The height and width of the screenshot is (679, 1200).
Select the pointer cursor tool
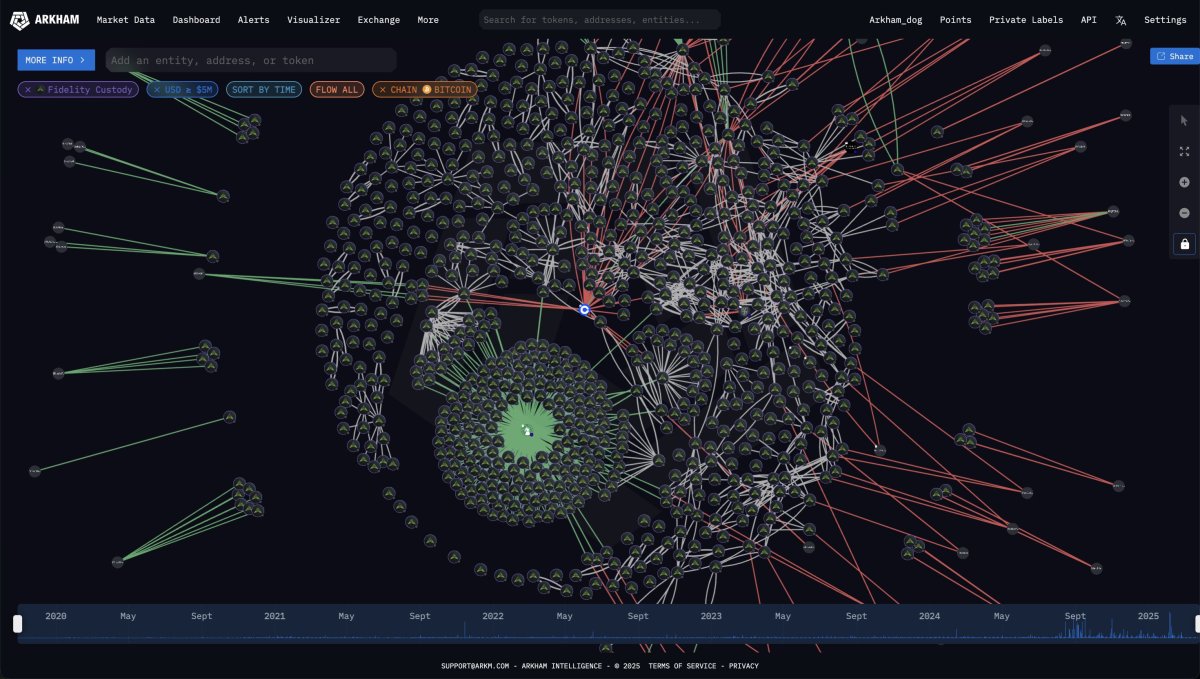coord(1184,121)
